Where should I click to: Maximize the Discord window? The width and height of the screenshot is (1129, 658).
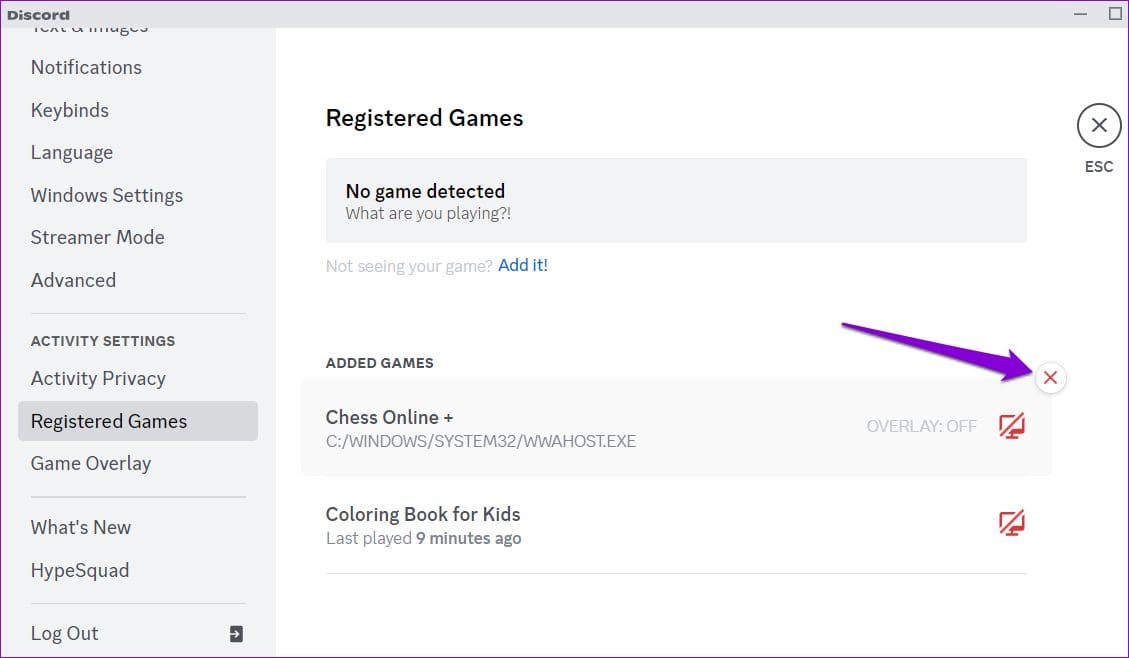tap(1115, 14)
